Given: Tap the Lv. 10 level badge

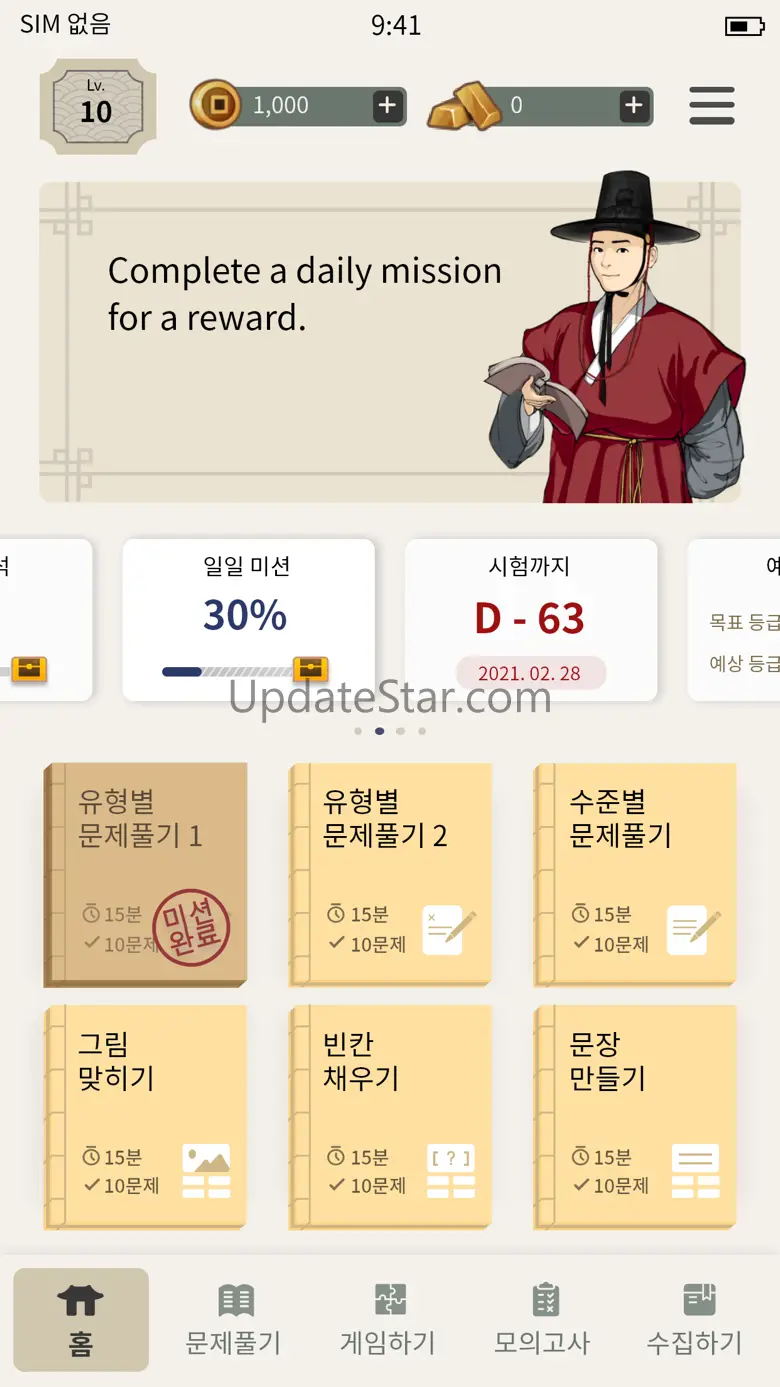Looking at the screenshot, I should tap(98, 106).
